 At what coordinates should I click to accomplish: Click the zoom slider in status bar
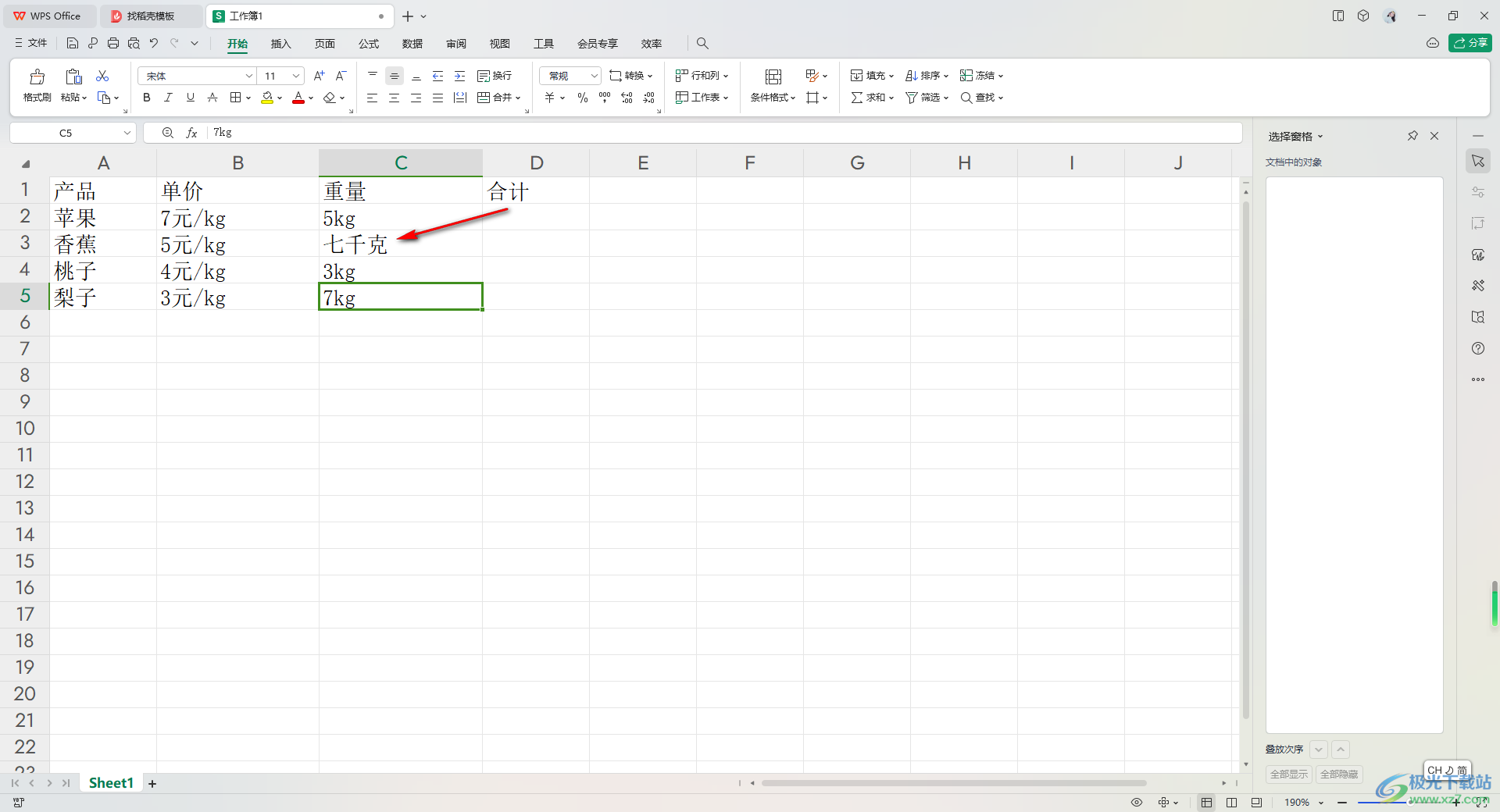(1398, 803)
